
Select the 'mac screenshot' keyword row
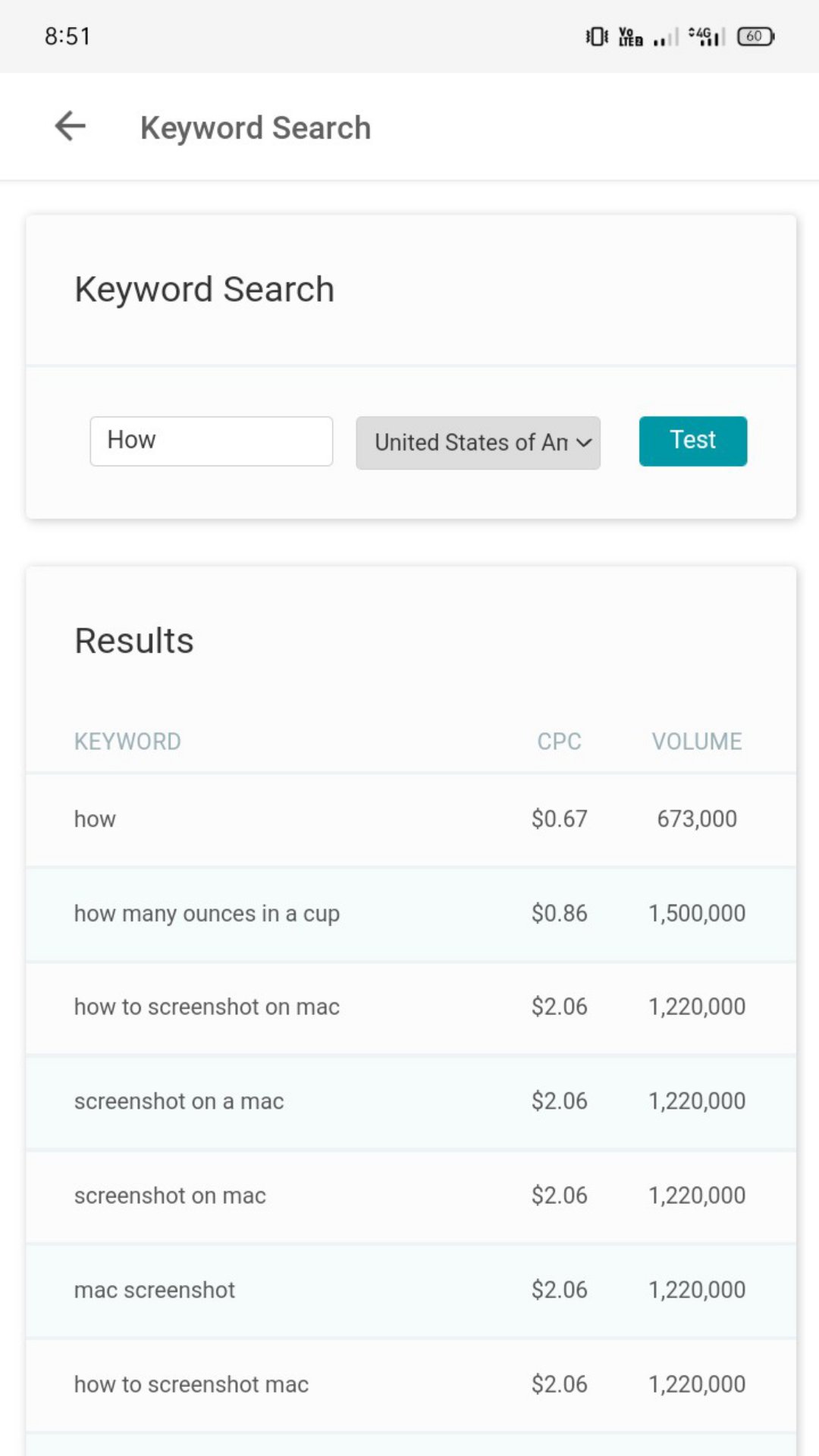(155, 1290)
